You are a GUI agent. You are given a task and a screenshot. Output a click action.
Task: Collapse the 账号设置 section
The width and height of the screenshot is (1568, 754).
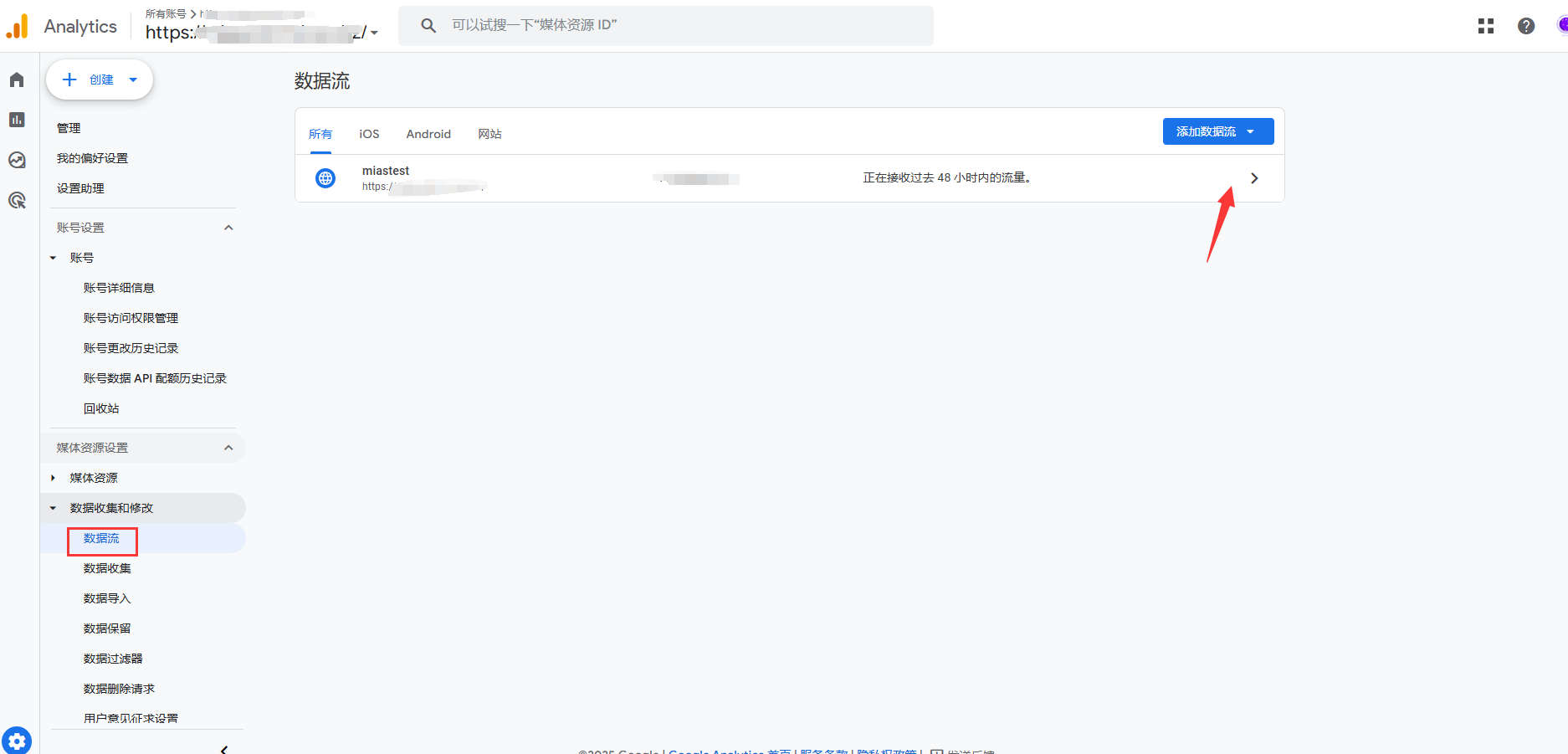[228, 228]
